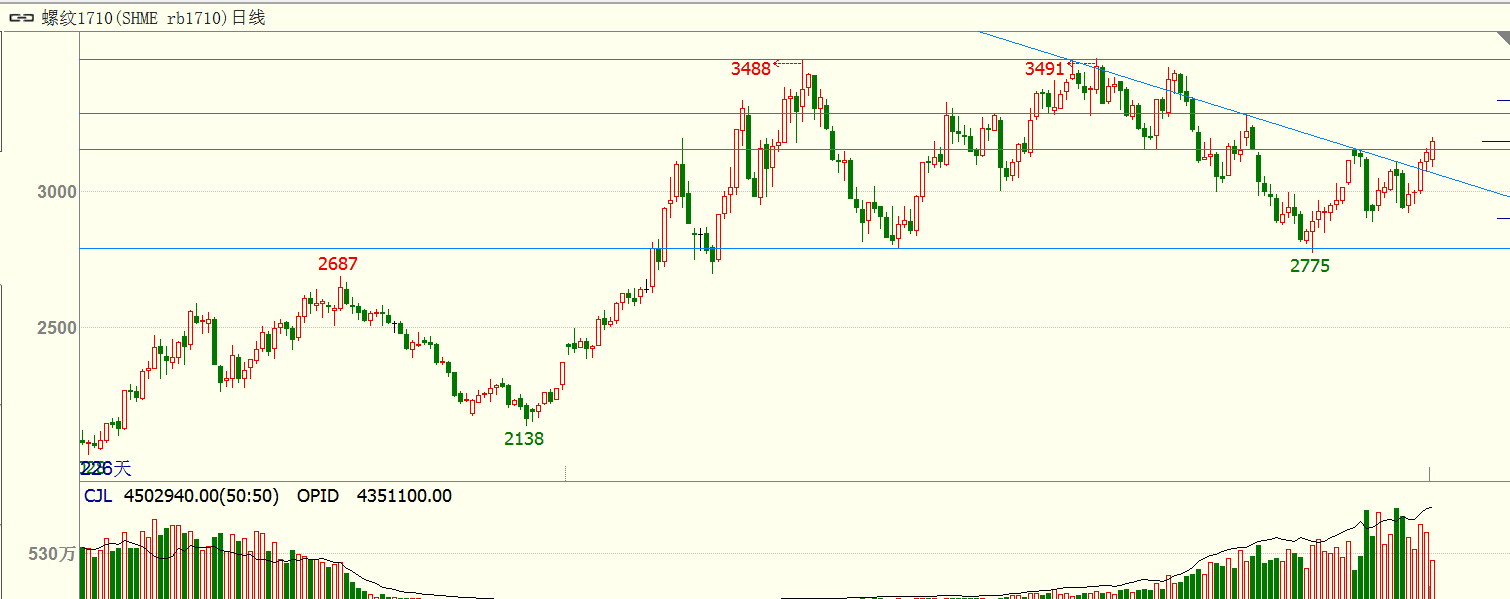The width and height of the screenshot is (1510, 599).
Task: Click the OPID open interest label
Action: [318, 496]
